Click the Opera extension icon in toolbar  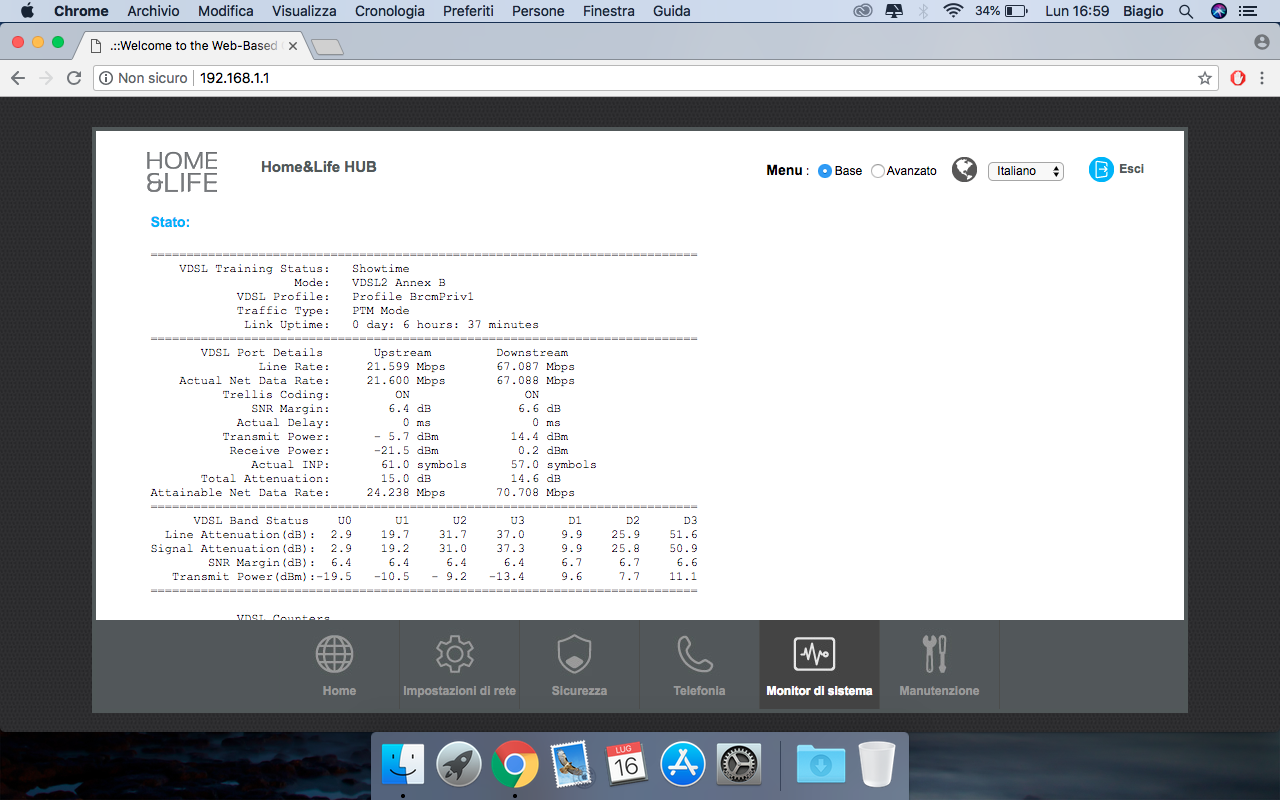(1237, 78)
